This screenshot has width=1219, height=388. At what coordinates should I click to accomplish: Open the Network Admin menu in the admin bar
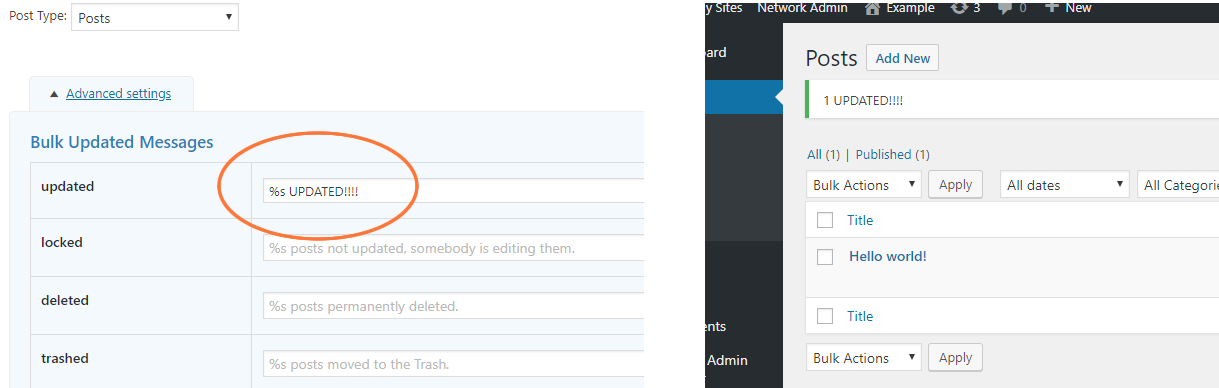pos(802,8)
